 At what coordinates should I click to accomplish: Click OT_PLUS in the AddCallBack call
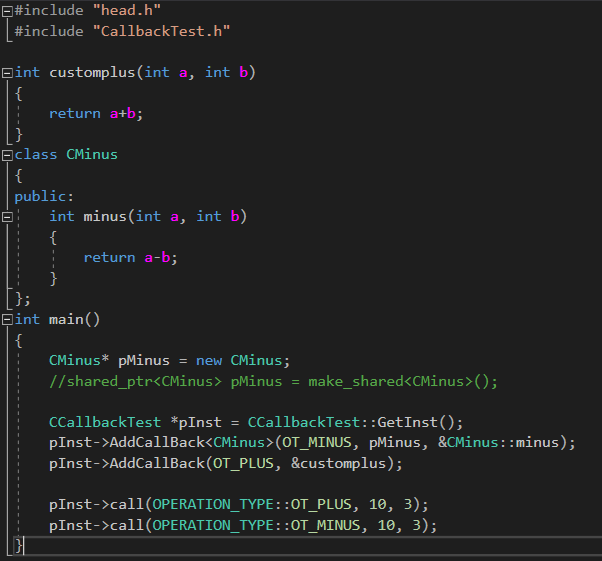pos(243,463)
